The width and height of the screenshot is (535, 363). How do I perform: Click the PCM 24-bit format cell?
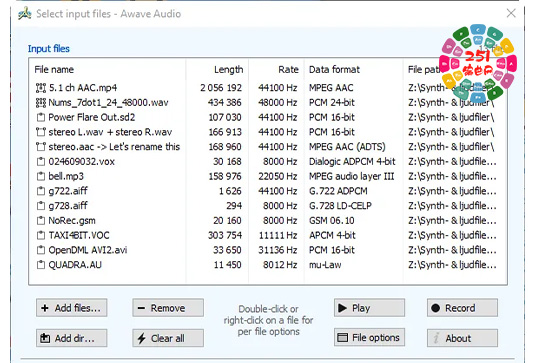pos(332,103)
